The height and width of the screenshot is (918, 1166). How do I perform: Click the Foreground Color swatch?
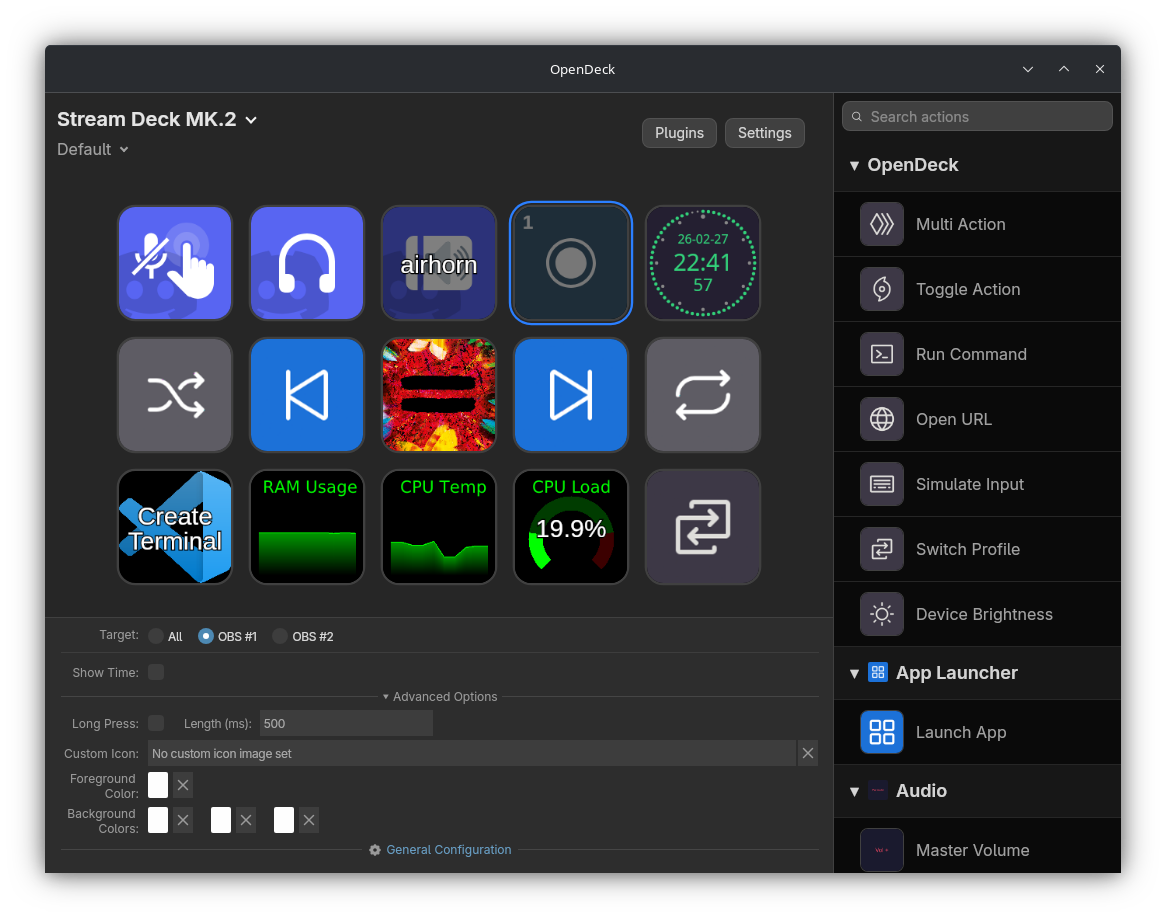point(158,785)
